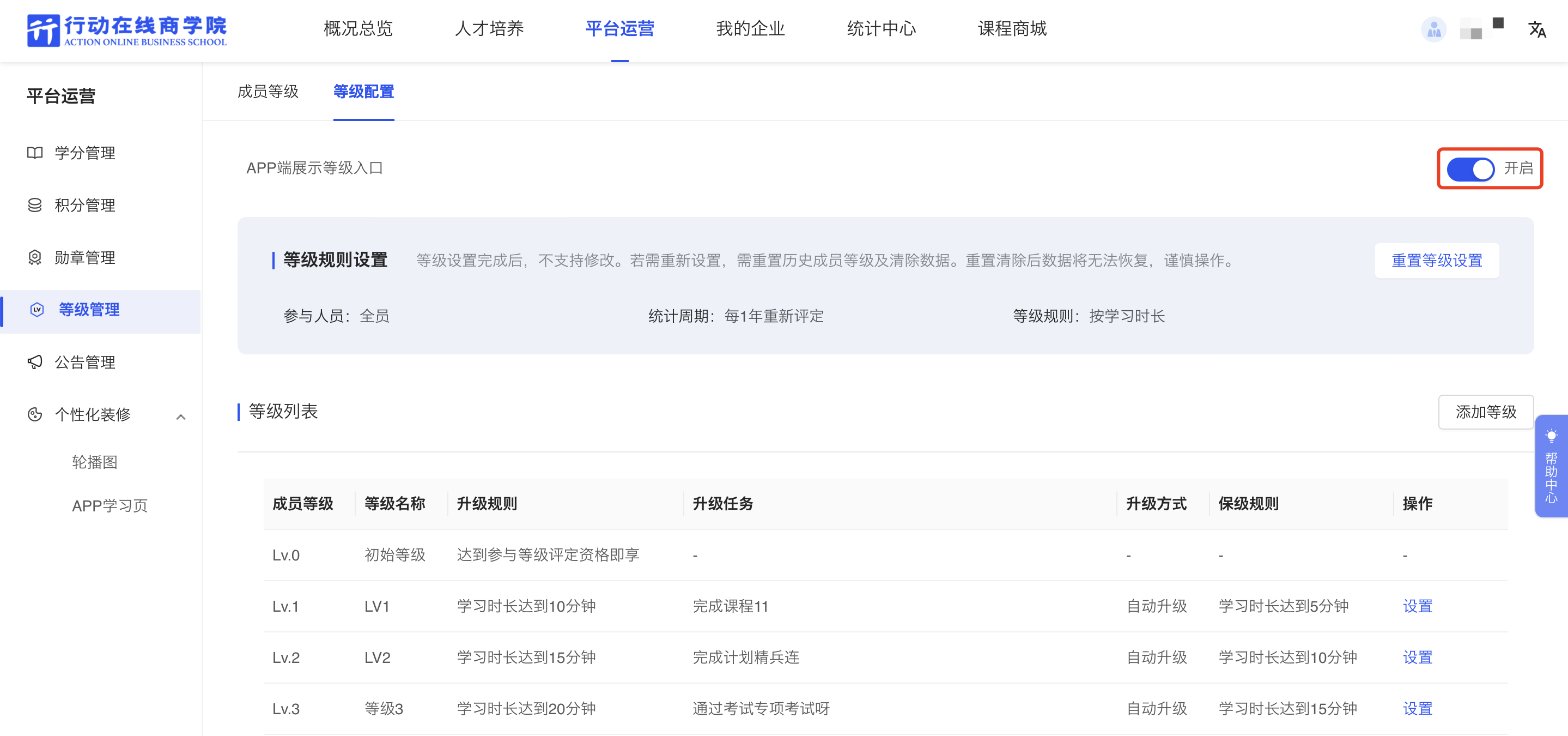Click the 学习时长达到20分钟 upgrade rule cell
1568x736 pixels.
coord(526,709)
